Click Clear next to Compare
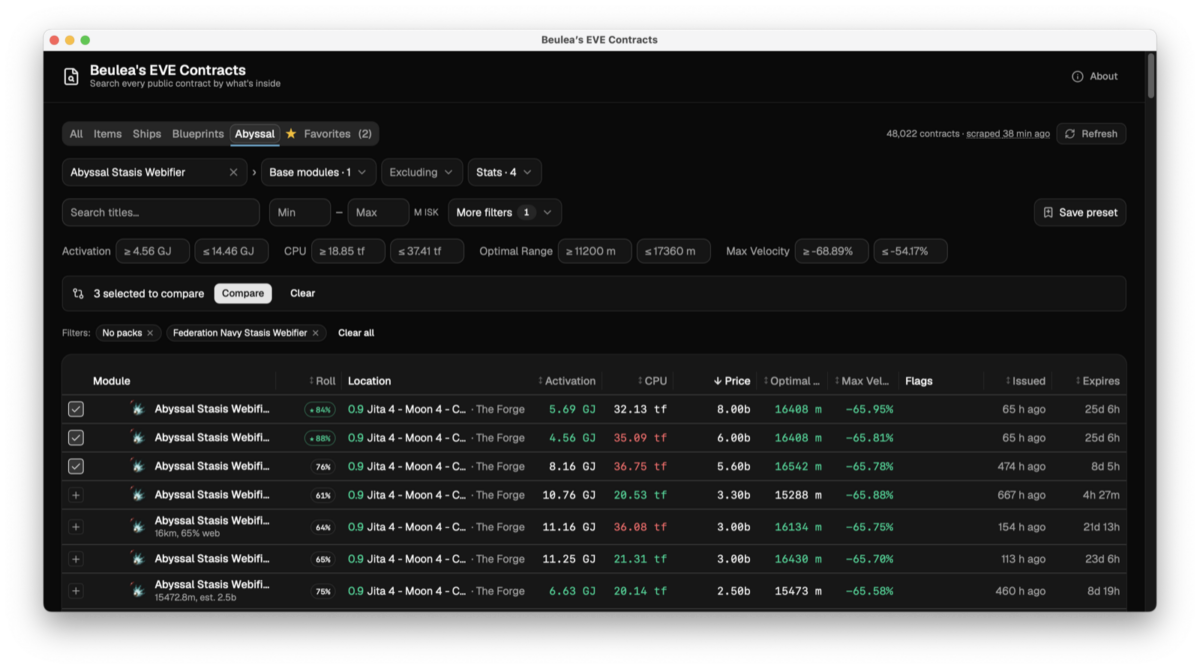 click(x=302, y=294)
